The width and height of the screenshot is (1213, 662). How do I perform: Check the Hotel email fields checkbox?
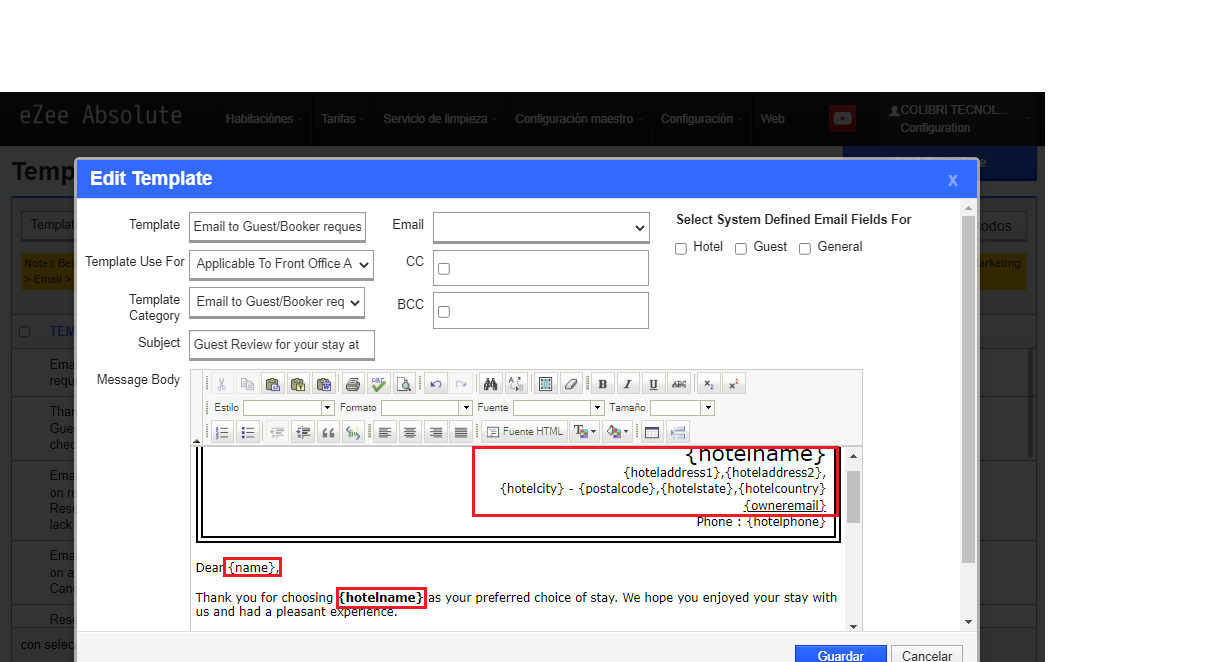pos(681,248)
